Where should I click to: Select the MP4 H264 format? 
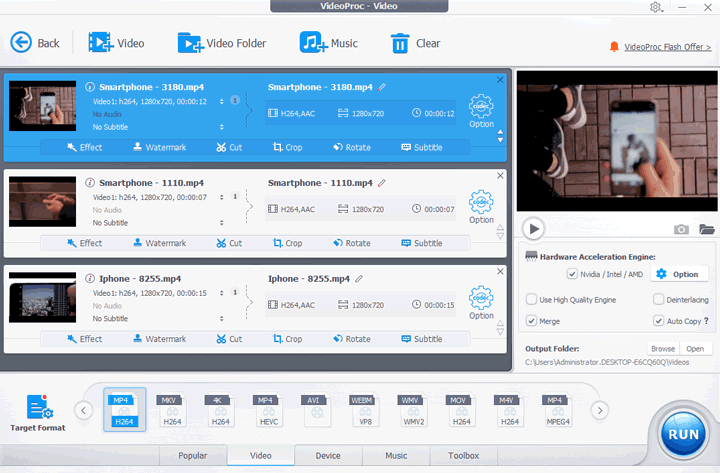click(124, 410)
